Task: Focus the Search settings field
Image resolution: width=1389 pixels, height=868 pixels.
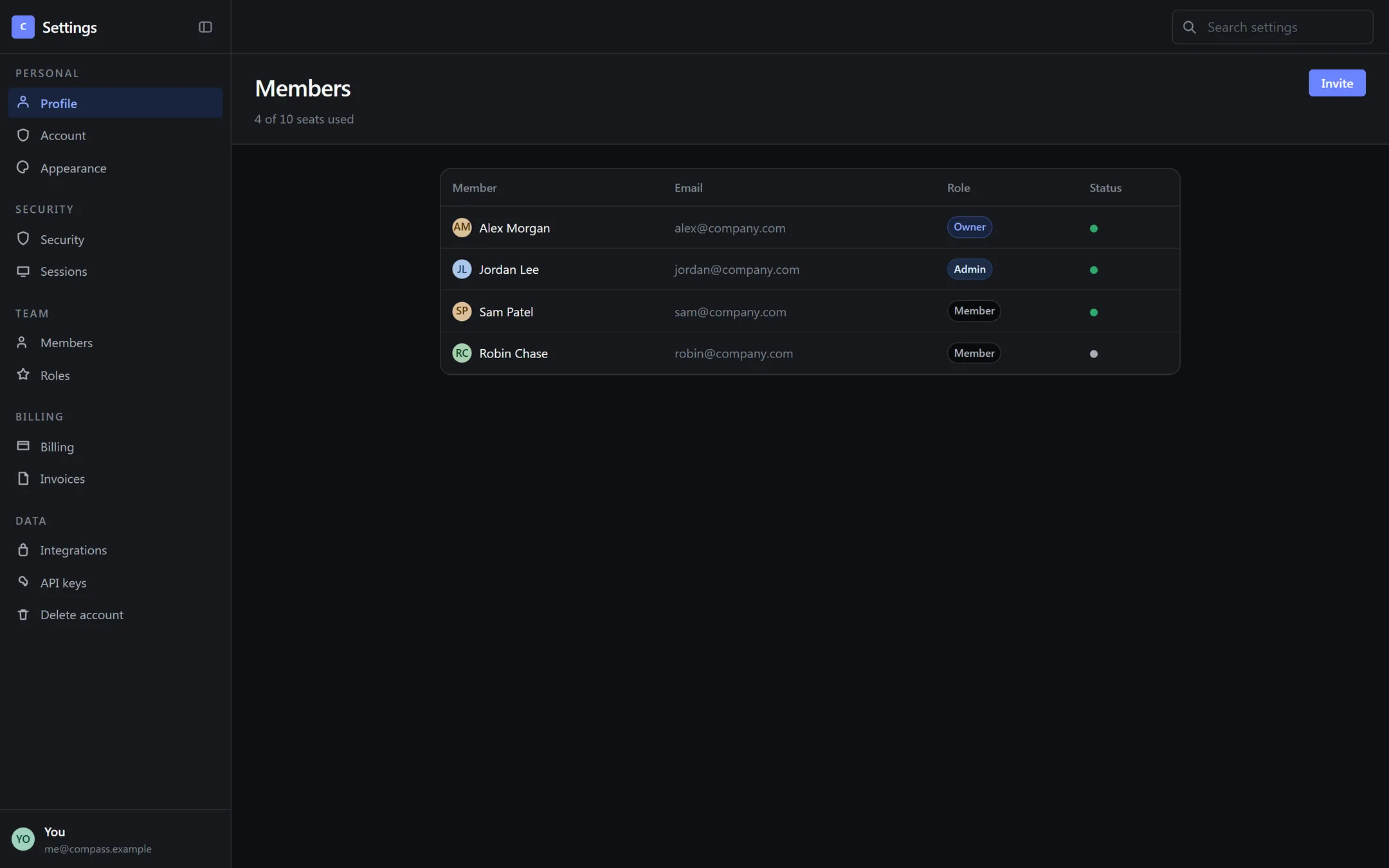Action: (1272, 27)
